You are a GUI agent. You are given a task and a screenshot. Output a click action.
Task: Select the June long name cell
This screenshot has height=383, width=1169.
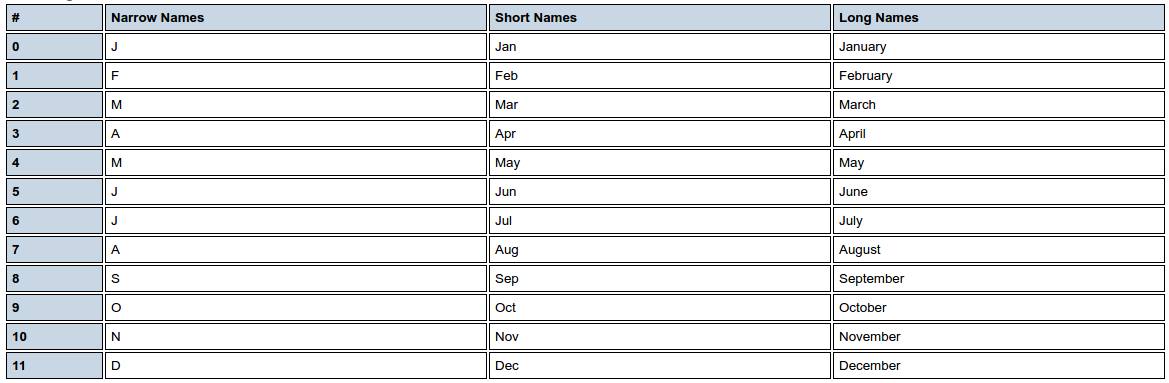(x=998, y=192)
